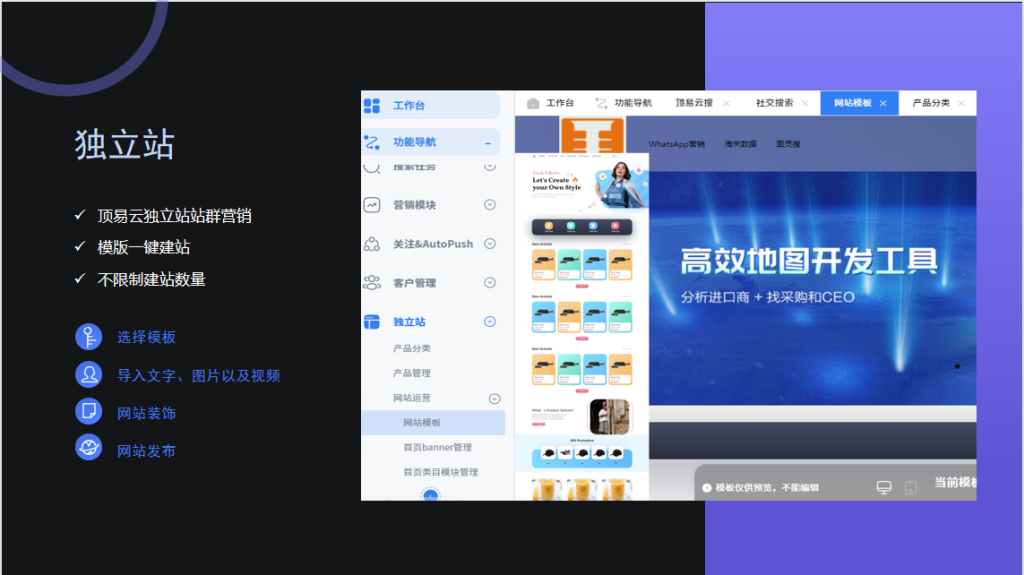Collapse the 网站运营 submenu chevron
This screenshot has height=575, width=1024.
pyautogui.click(x=494, y=398)
